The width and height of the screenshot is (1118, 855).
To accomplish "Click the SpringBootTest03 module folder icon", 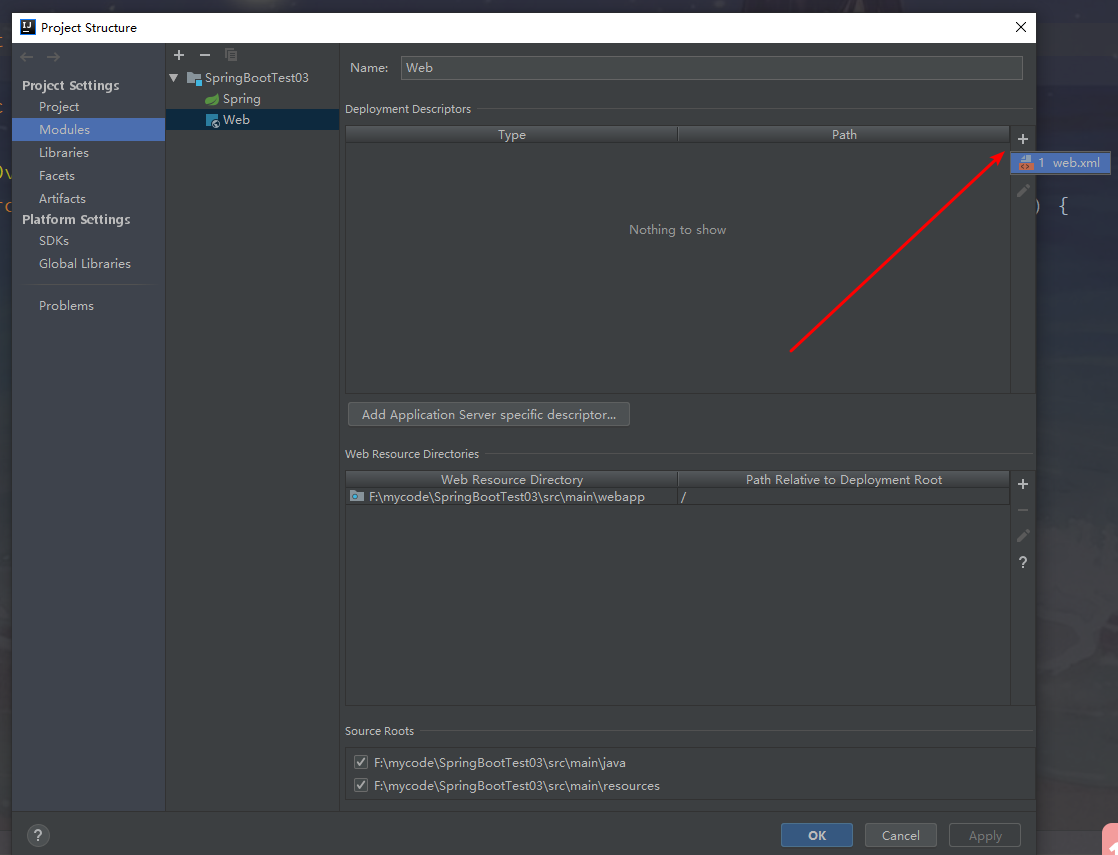I will point(194,78).
